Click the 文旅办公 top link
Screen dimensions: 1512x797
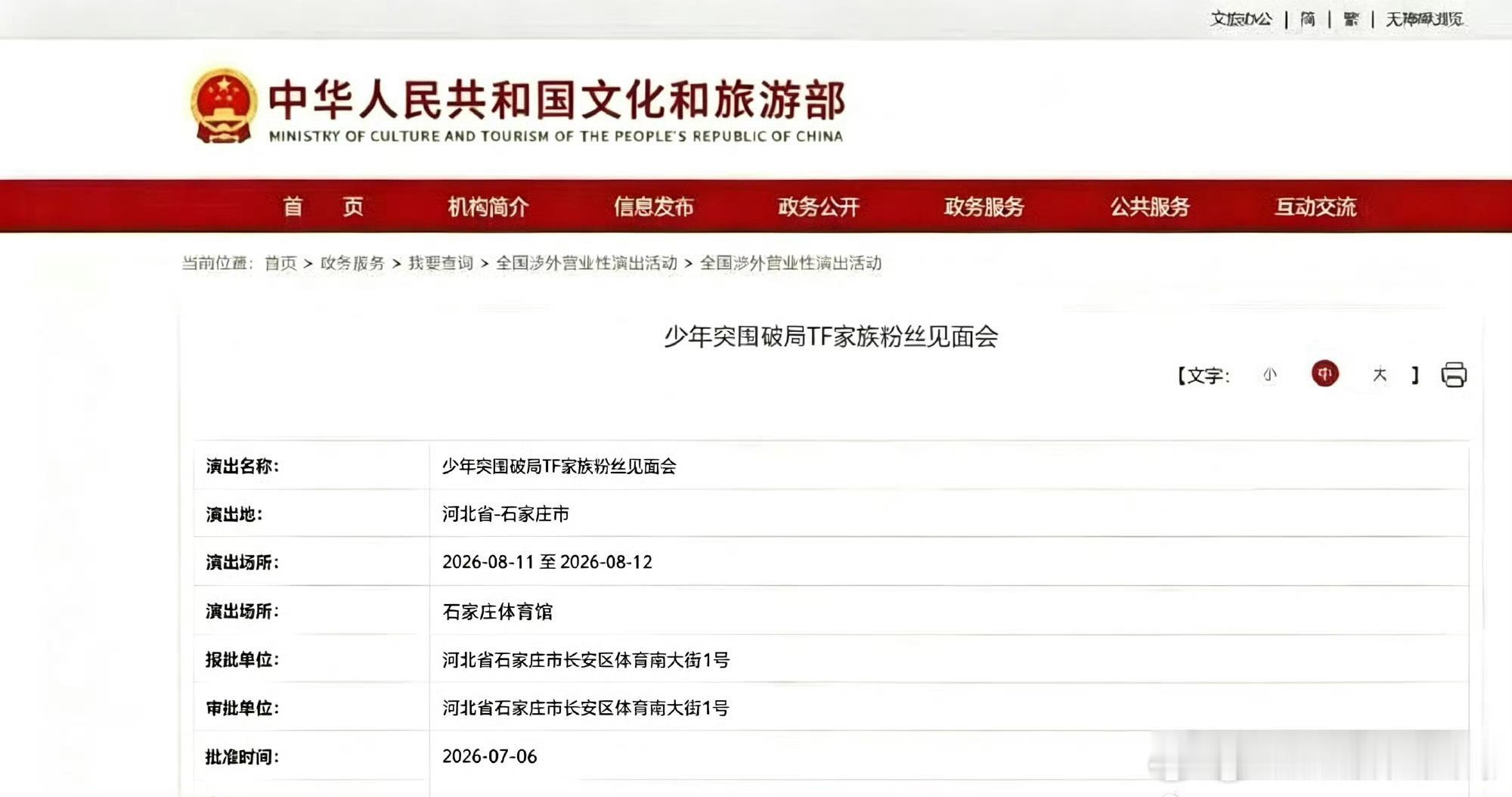[1241, 19]
